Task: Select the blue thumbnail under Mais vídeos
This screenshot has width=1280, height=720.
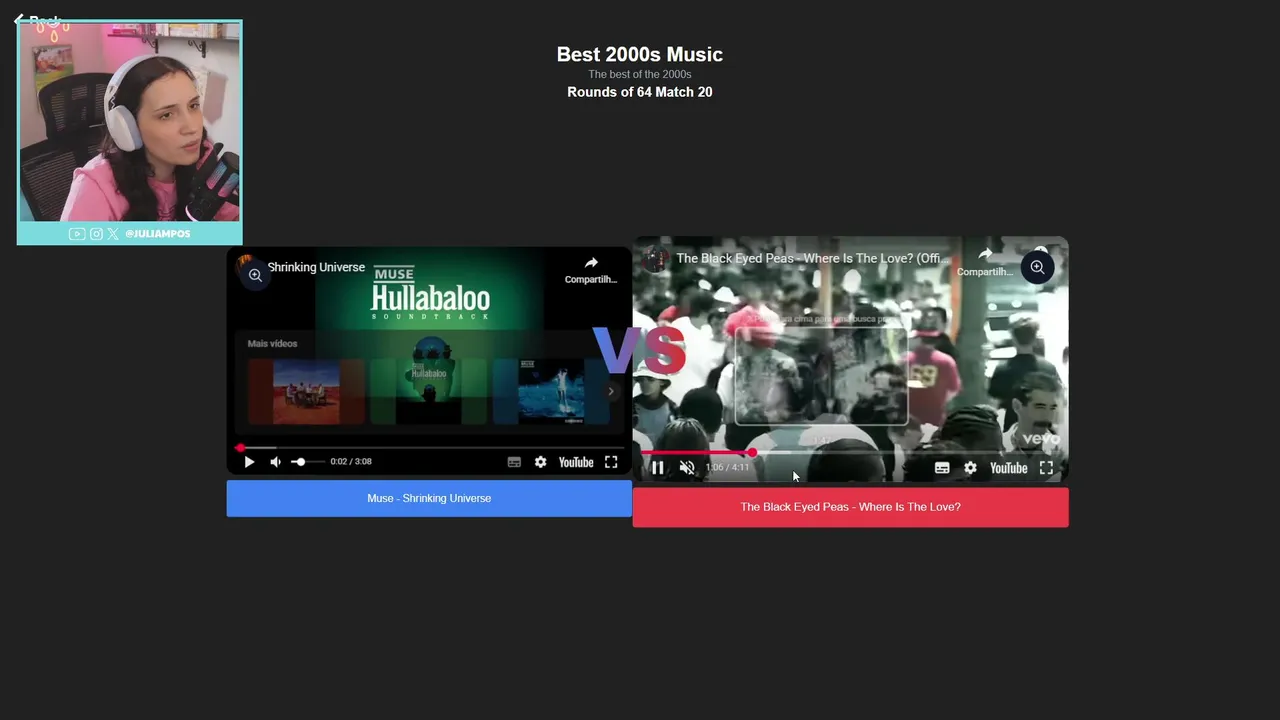Action: click(551, 392)
